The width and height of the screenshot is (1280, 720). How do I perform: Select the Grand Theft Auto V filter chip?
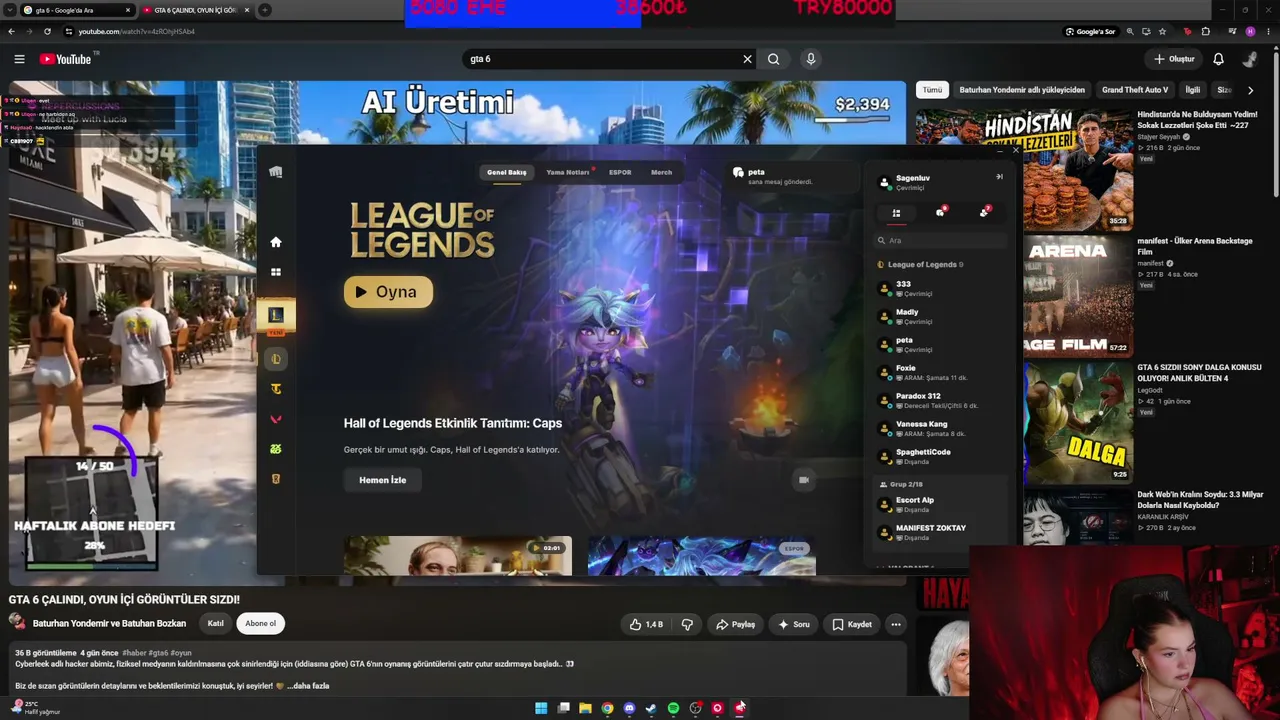[x=1135, y=90]
